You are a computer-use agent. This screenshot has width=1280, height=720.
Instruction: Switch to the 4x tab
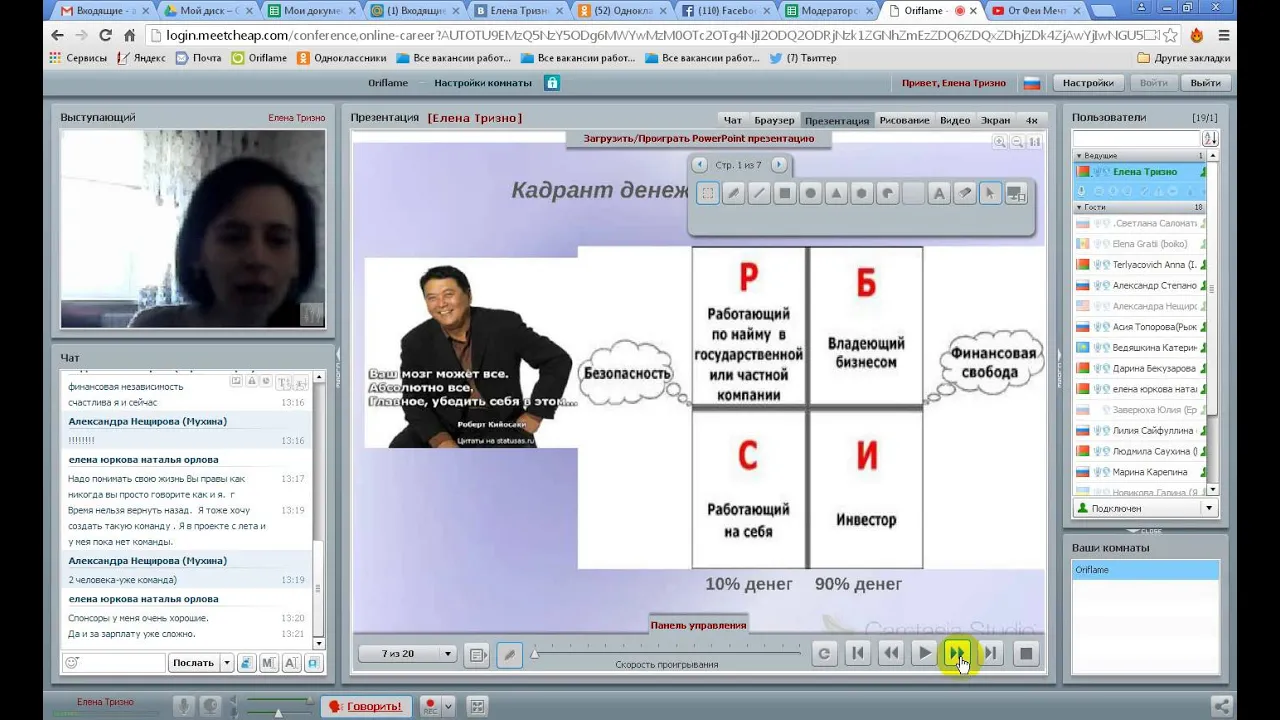pos(1032,120)
